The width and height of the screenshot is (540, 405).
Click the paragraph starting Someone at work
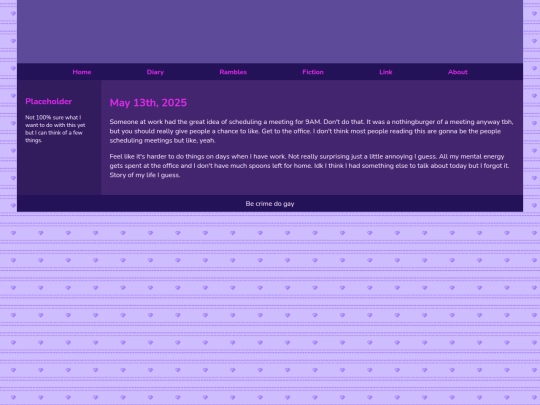311,131
